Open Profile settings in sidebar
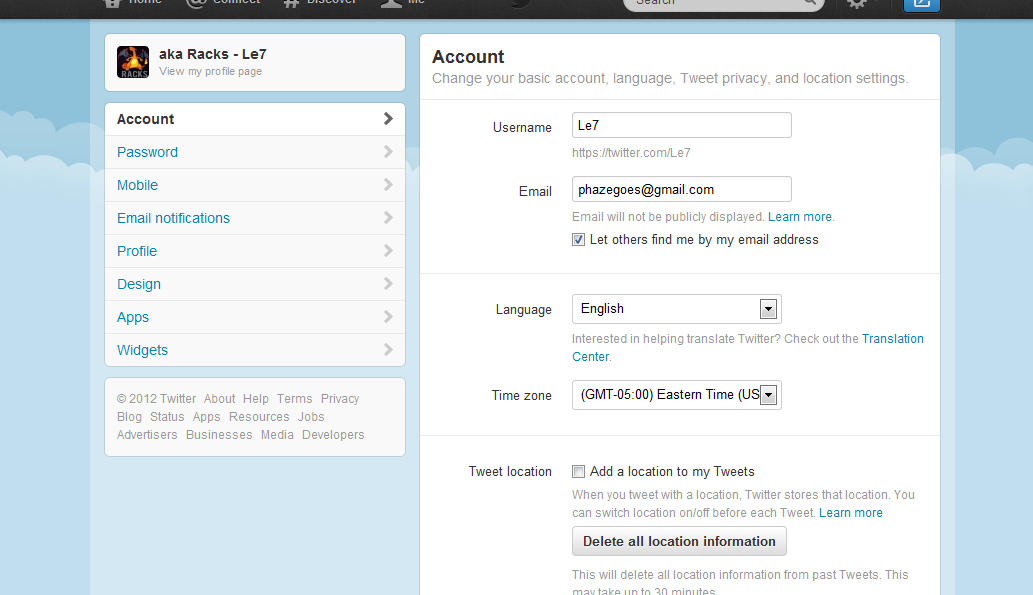The height and width of the screenshot is (595, 1033). point(255,251)
